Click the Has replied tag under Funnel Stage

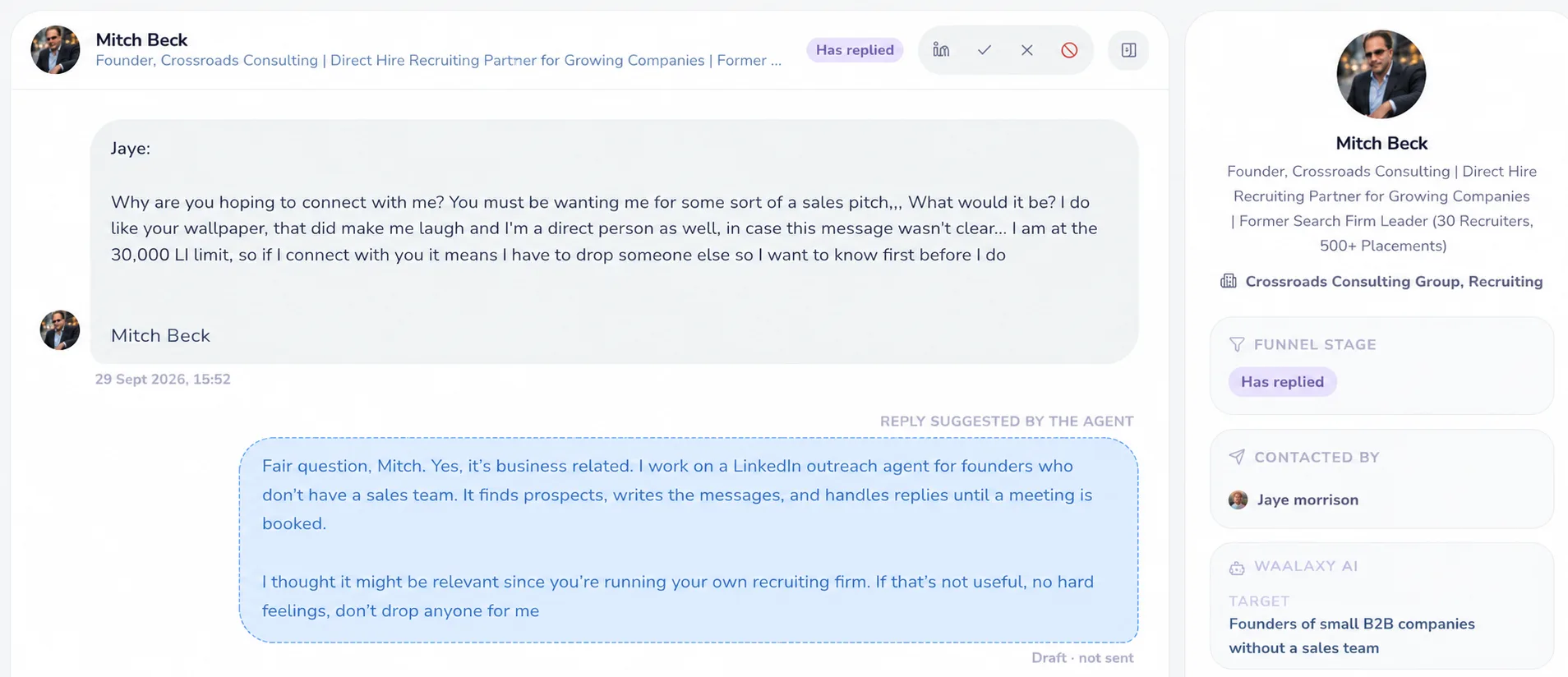point(1282,381)
